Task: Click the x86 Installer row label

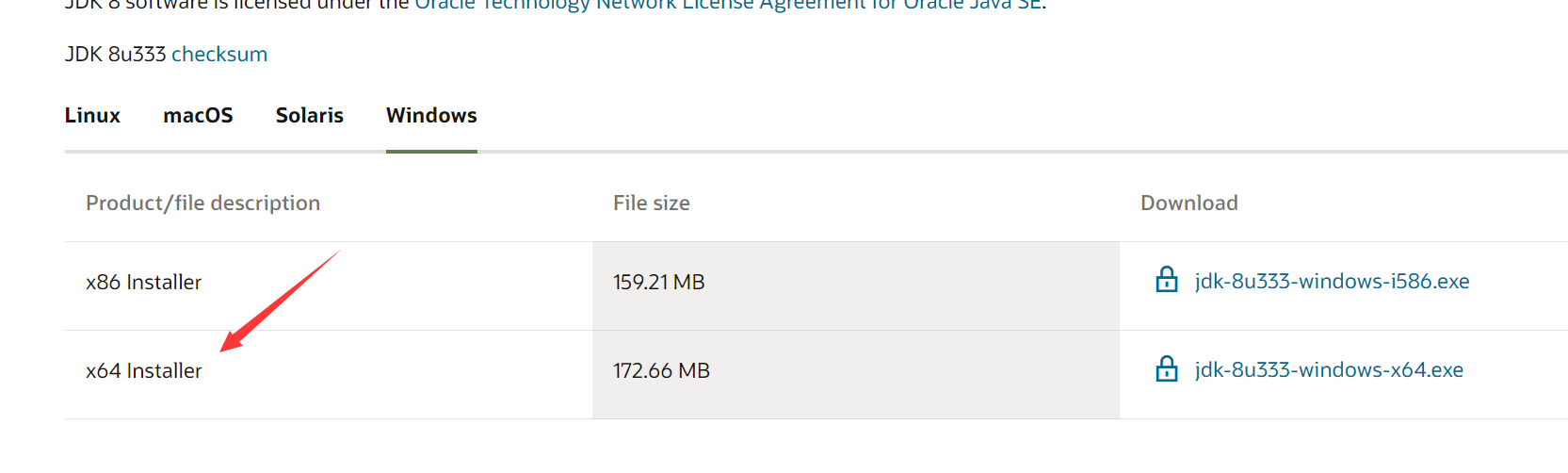Action: point(144,283)
